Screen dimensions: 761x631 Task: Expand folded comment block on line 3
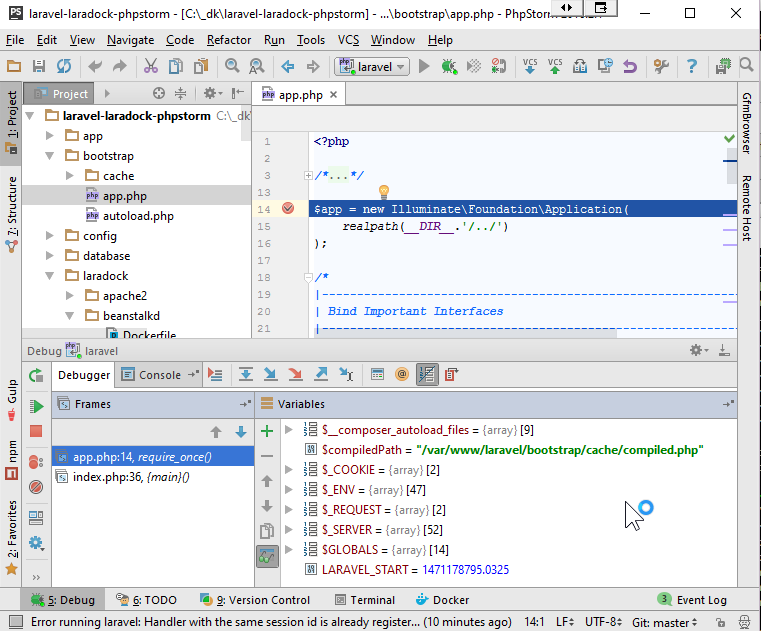pos(308,175)
